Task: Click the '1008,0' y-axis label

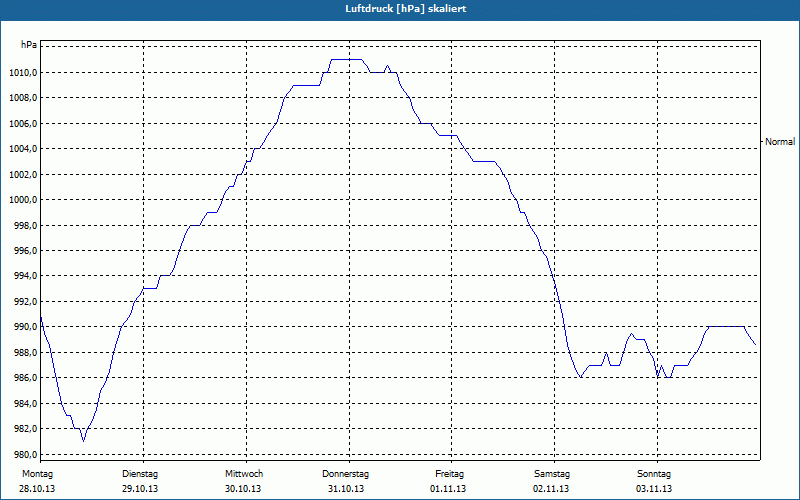Action: coord(23,98)
